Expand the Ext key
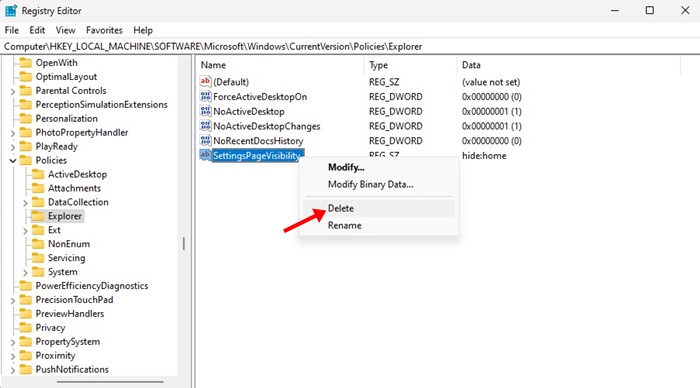Screen dimensions: 700x388 tap(25, 230)
